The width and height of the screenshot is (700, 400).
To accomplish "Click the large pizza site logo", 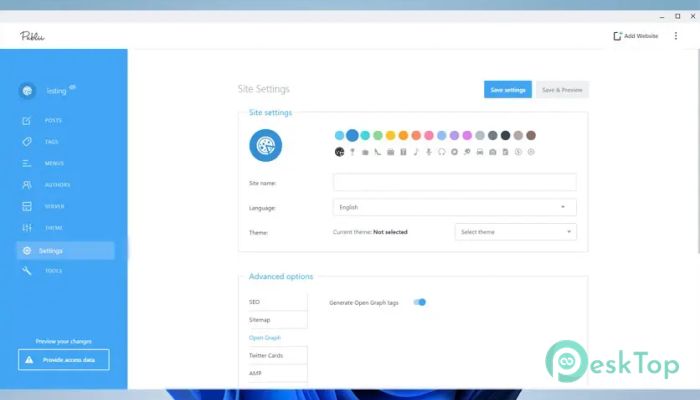I will 266,145.
